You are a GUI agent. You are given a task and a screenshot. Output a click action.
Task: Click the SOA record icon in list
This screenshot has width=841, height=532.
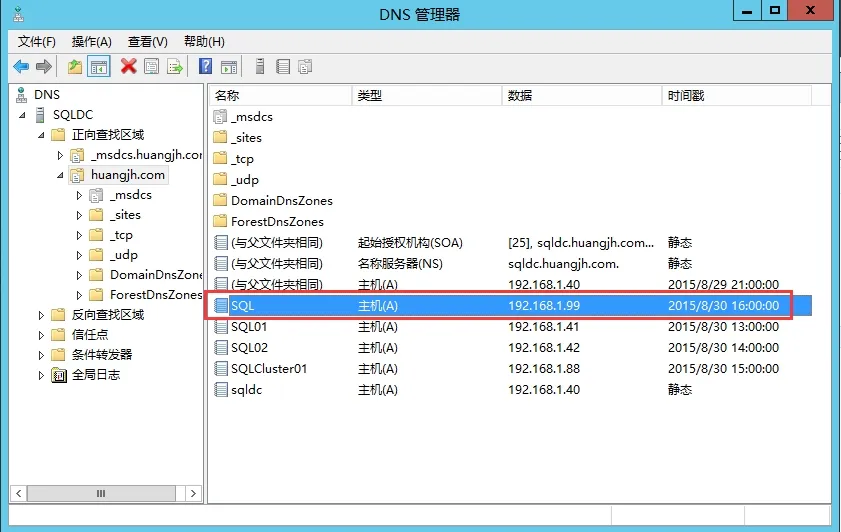point(220,242)
